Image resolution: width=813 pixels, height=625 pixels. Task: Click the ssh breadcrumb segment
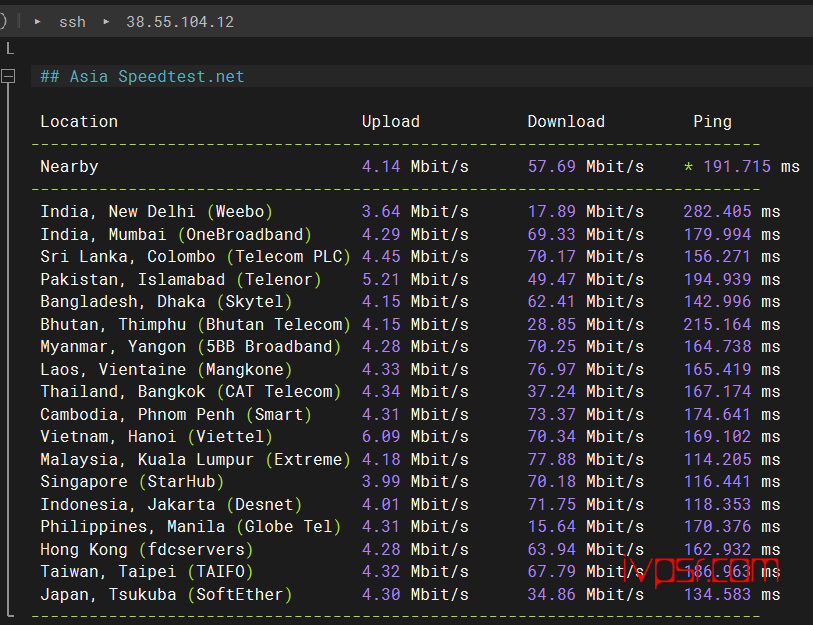(72, 22)
